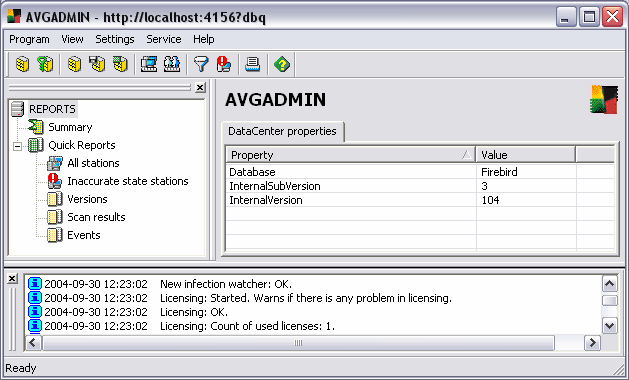The width and height of the screenshot is (629, 380).
Task: Click the red exclamation stations toolbar icon
Action: (223, 64)
